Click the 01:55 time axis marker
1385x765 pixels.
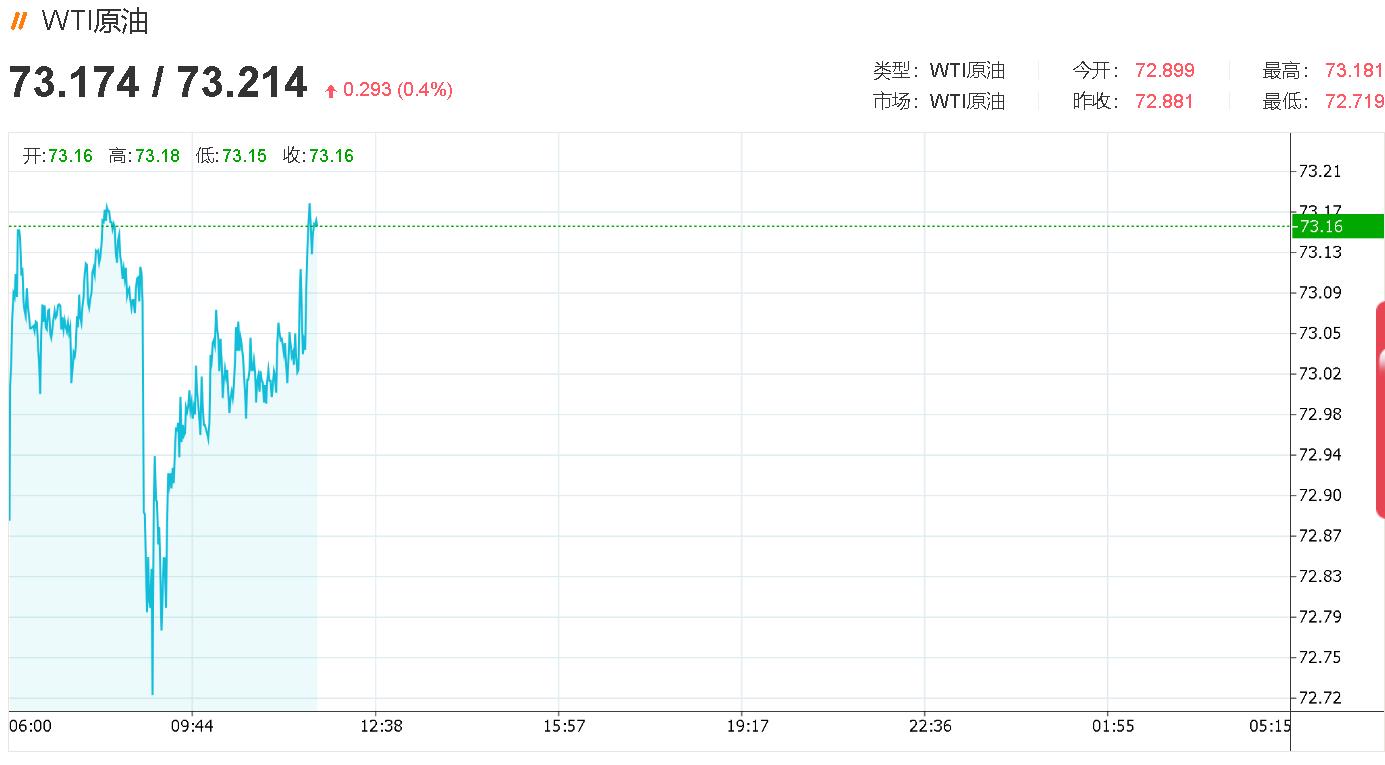pyautogui.click(x=1113, y=726)
